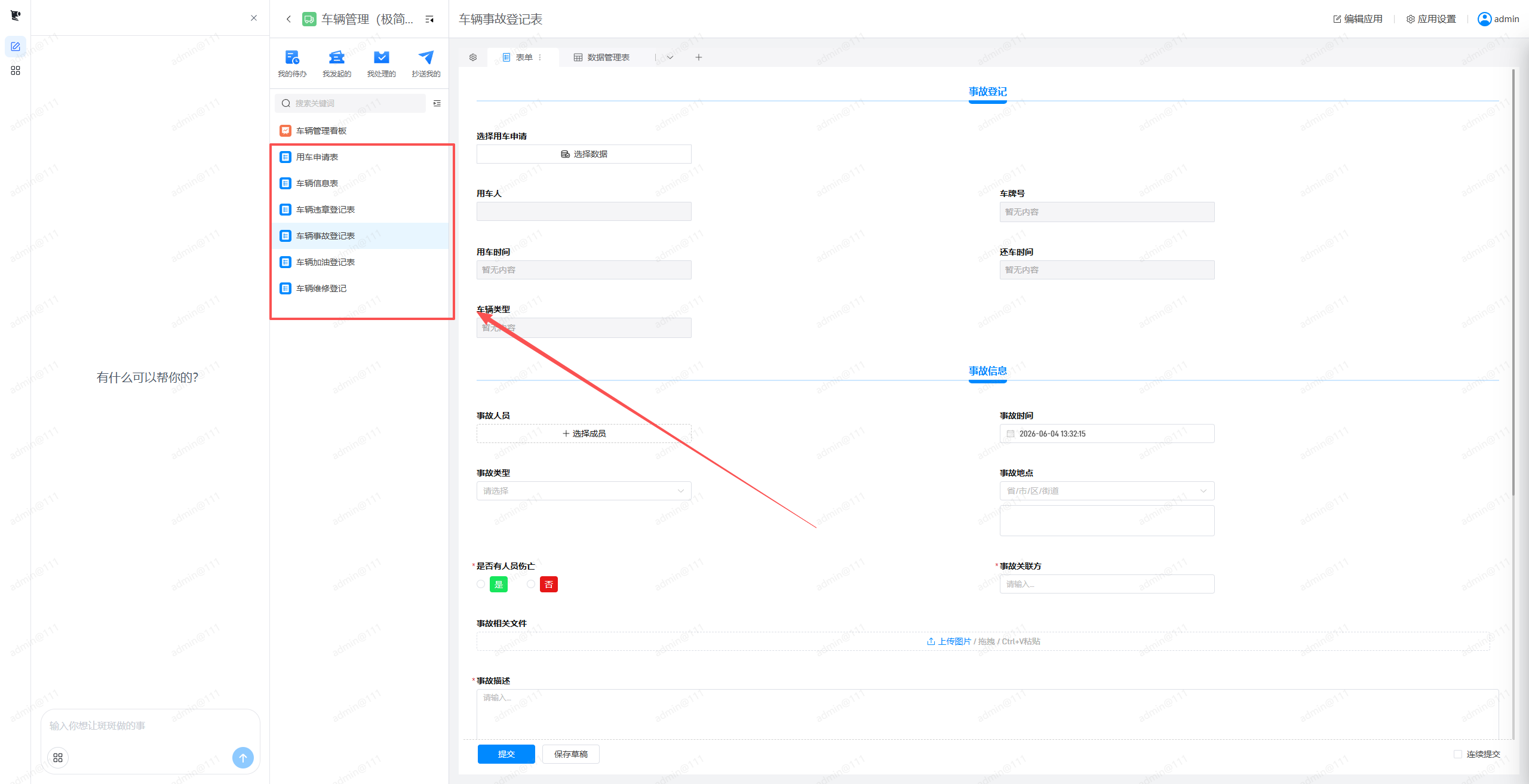Click the green vehicle management app icon
This screenshot has width=1529, height=784.
[309, 19]
